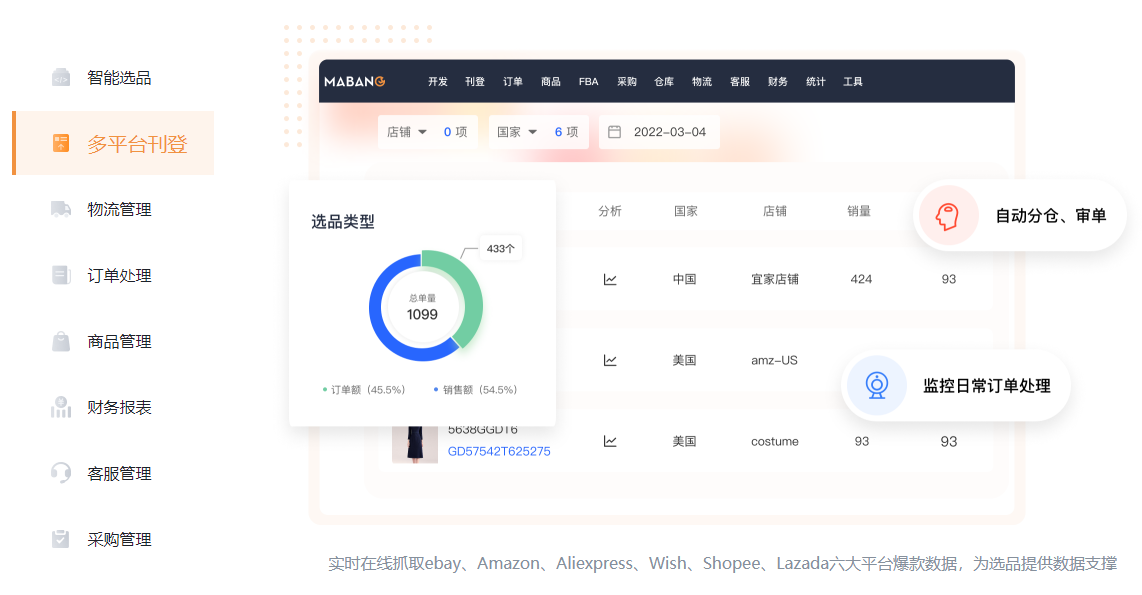The width and height of the screenshot is (1142, 595).
Task: Click the calendar icon beside 2022-03-04
Action: 615,132
